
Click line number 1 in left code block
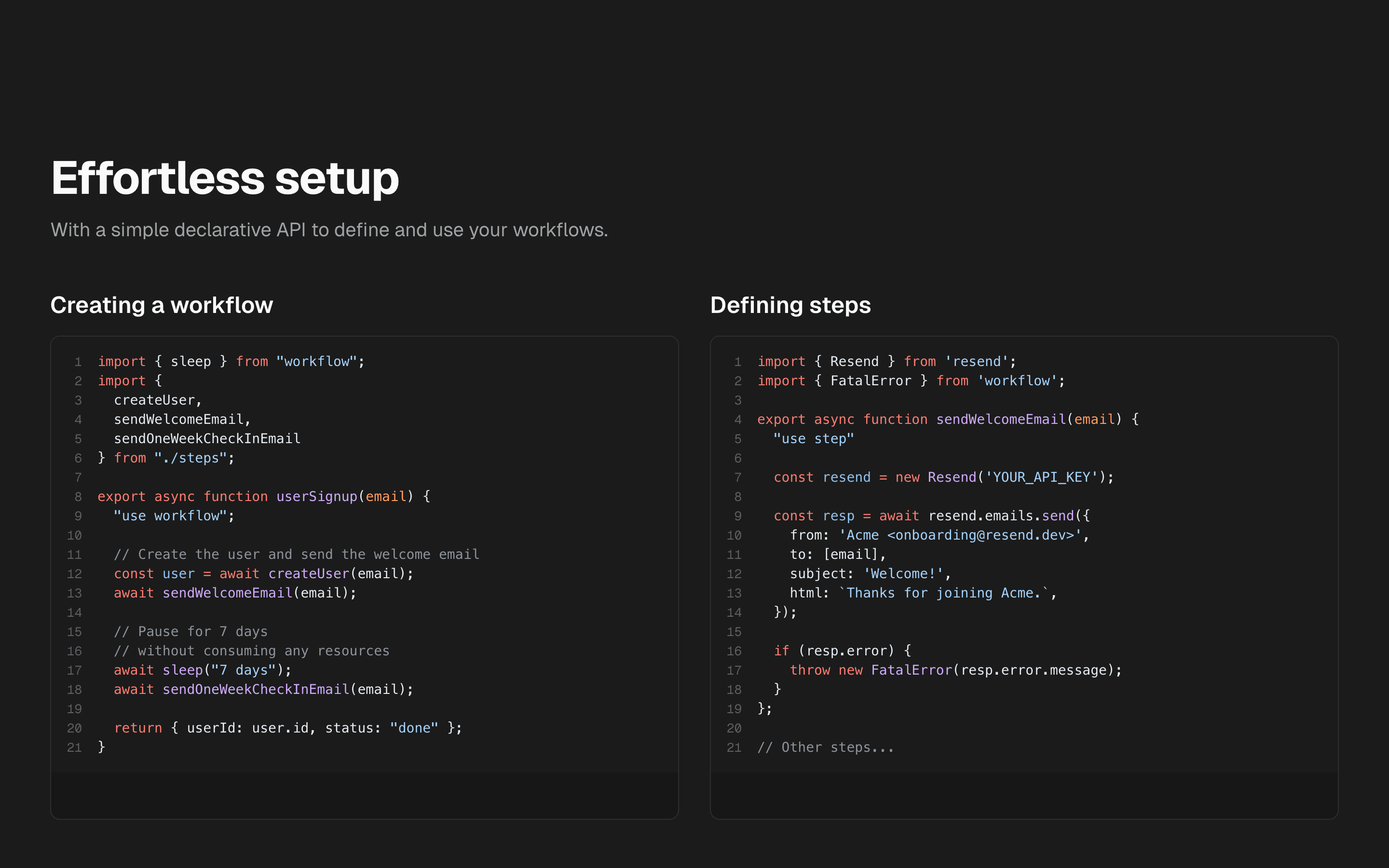coord(78,361)
